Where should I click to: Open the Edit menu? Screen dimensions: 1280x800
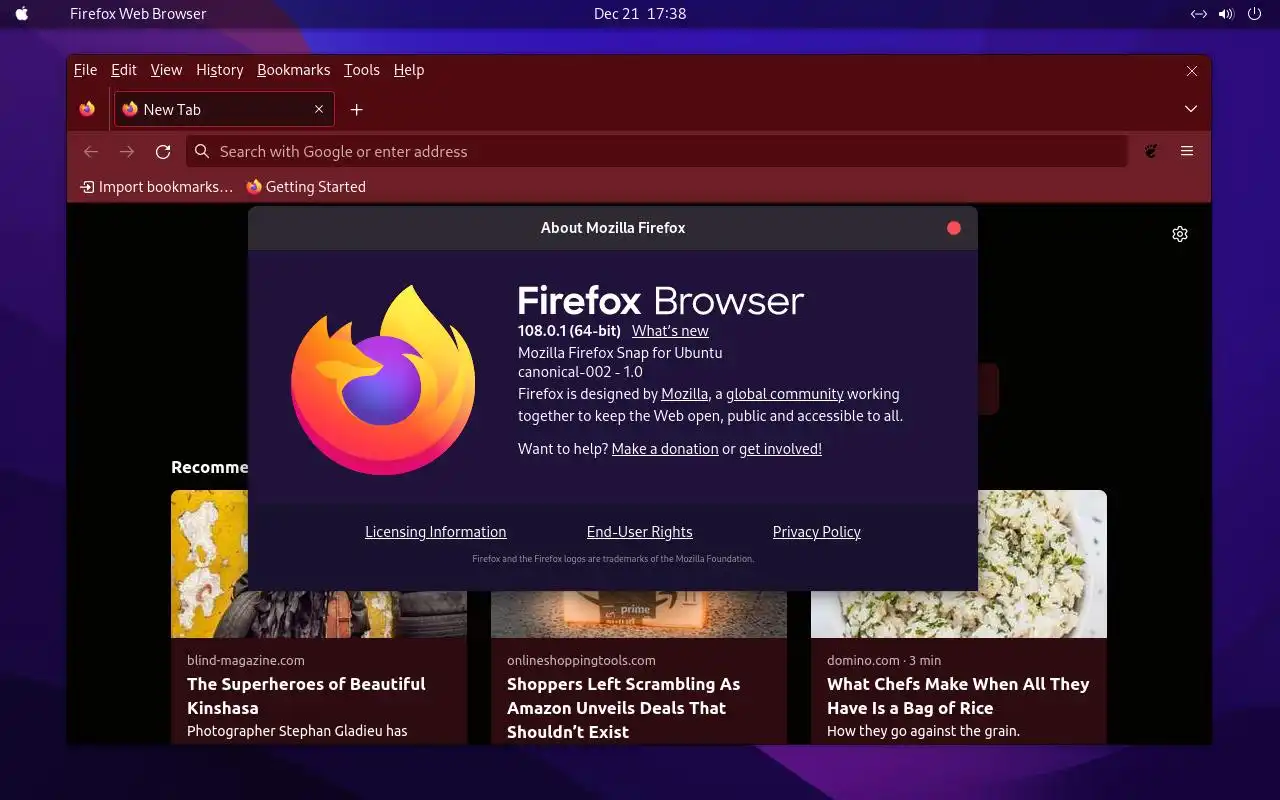[124, 70]
